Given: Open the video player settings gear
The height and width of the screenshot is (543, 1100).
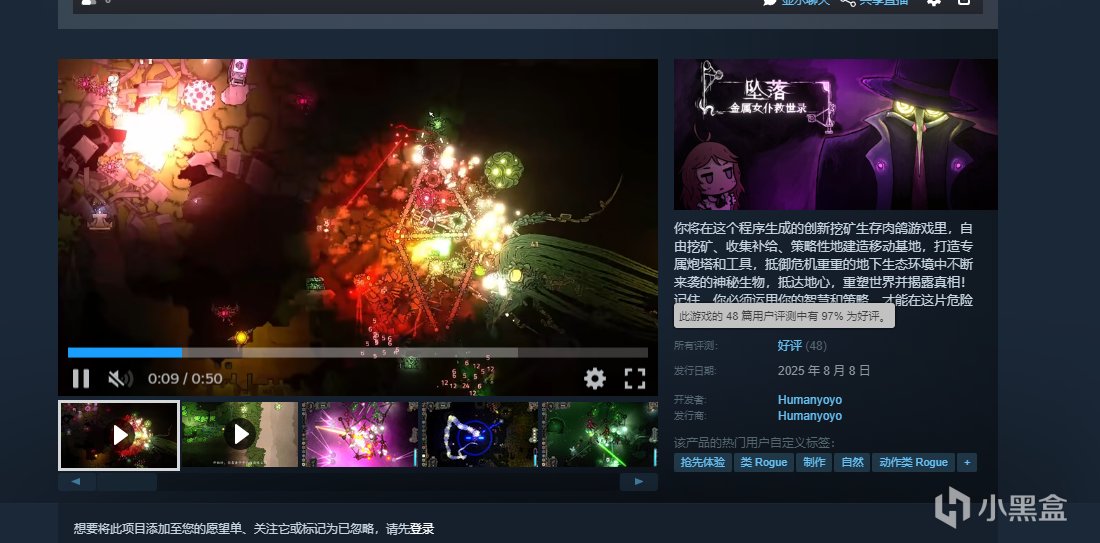Looking at the screenshot, I should pyautogui.click(x=595, y=379).
